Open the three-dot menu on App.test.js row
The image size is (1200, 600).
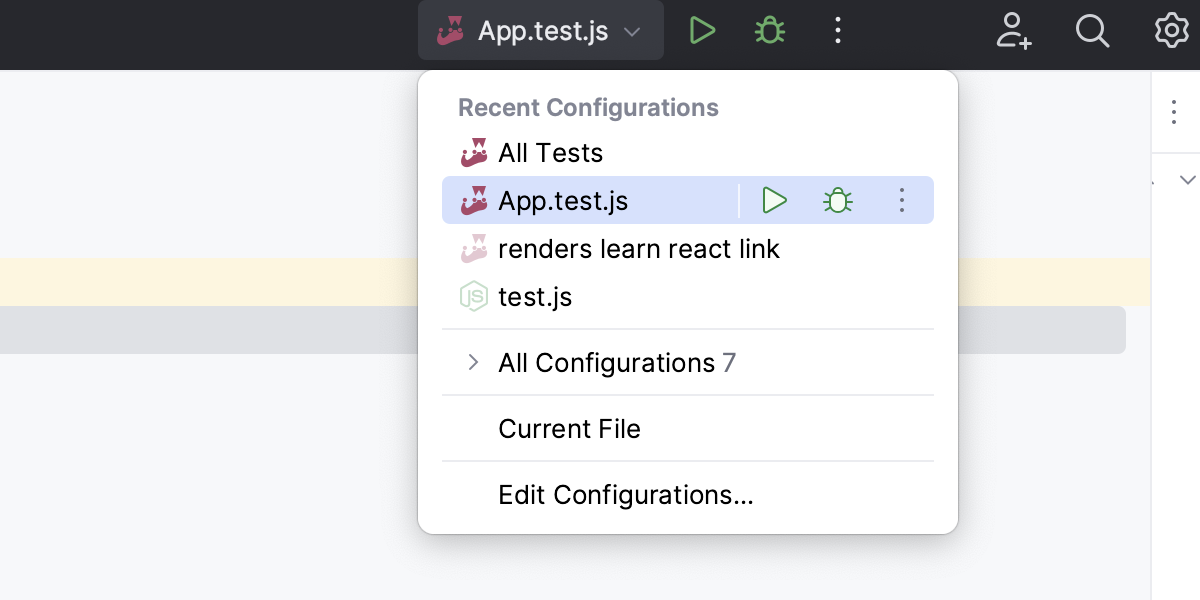point(901,200)
